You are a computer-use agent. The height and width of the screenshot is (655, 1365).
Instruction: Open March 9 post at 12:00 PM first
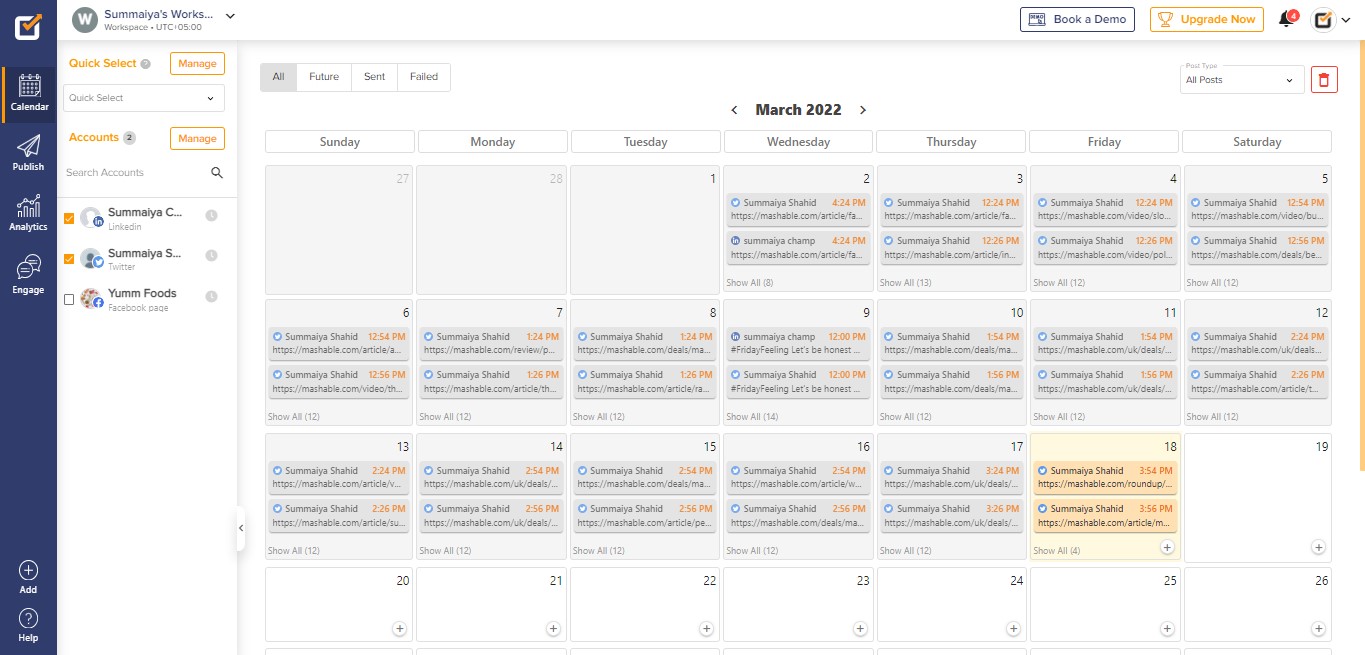pyautogui.click(x=797, y=343)
